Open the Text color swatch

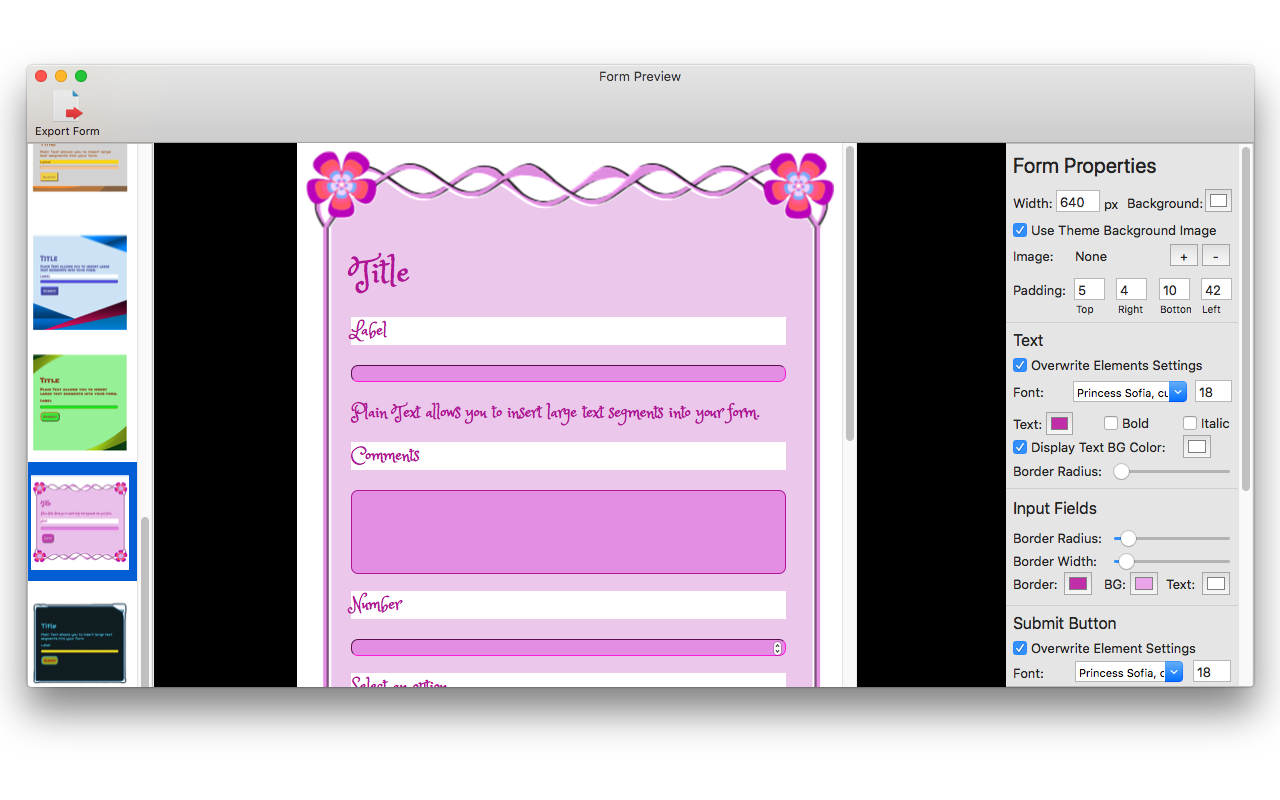tap(1059, 423)
